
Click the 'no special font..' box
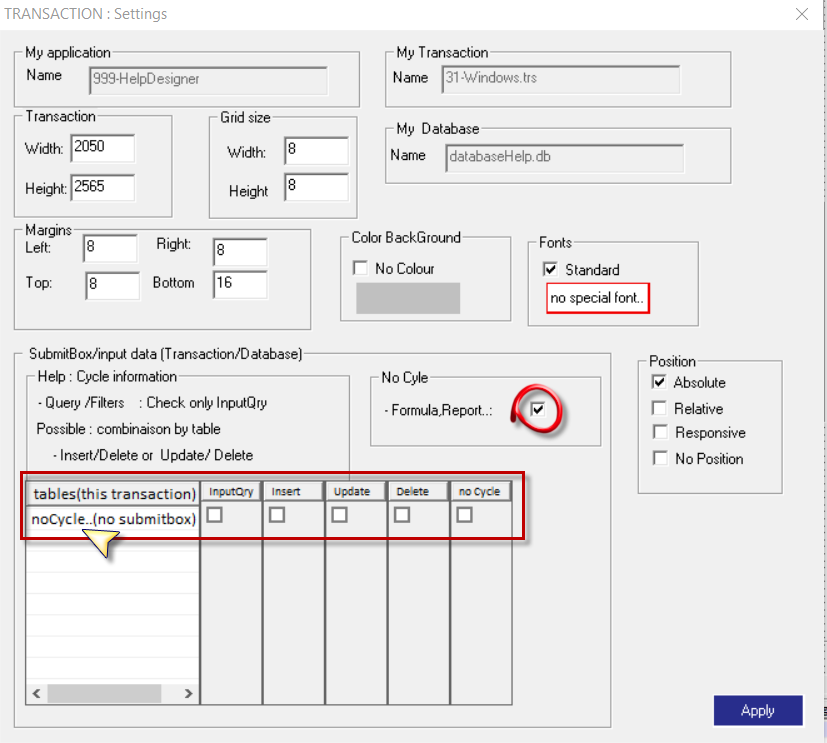(x=598, y=298)
